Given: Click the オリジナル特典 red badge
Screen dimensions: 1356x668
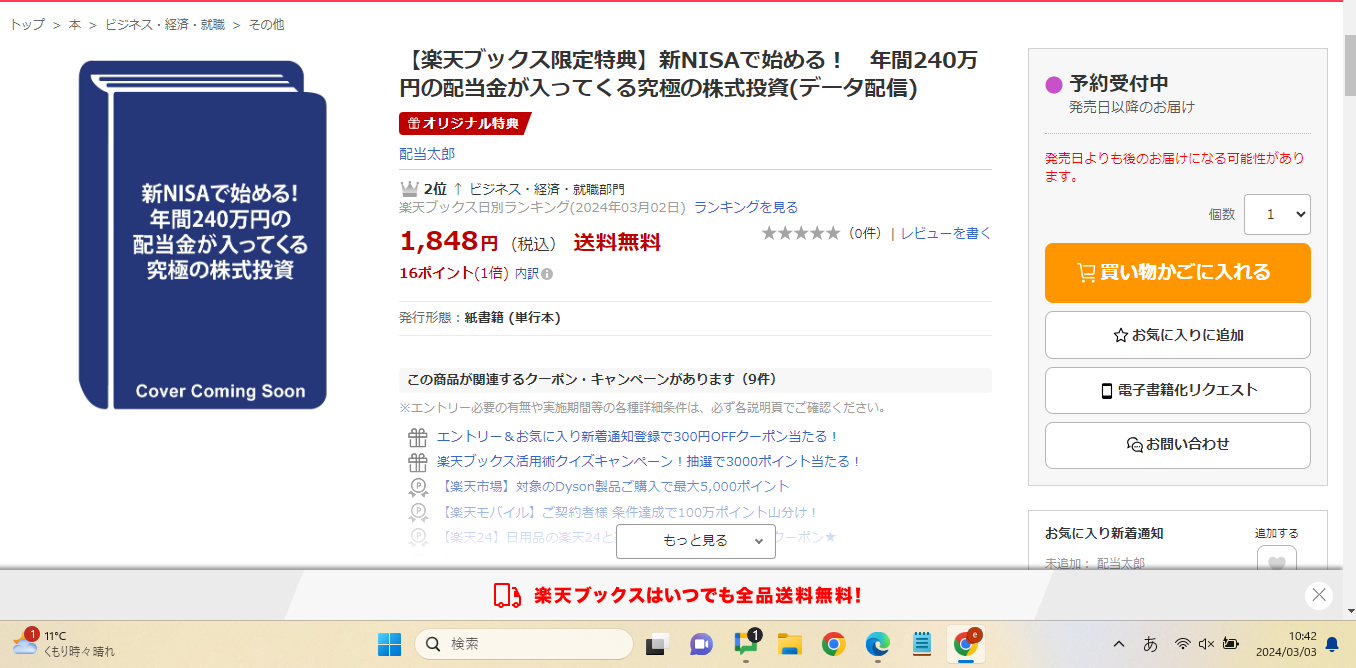Looking at the screenshot, I should tap(464, 123).
